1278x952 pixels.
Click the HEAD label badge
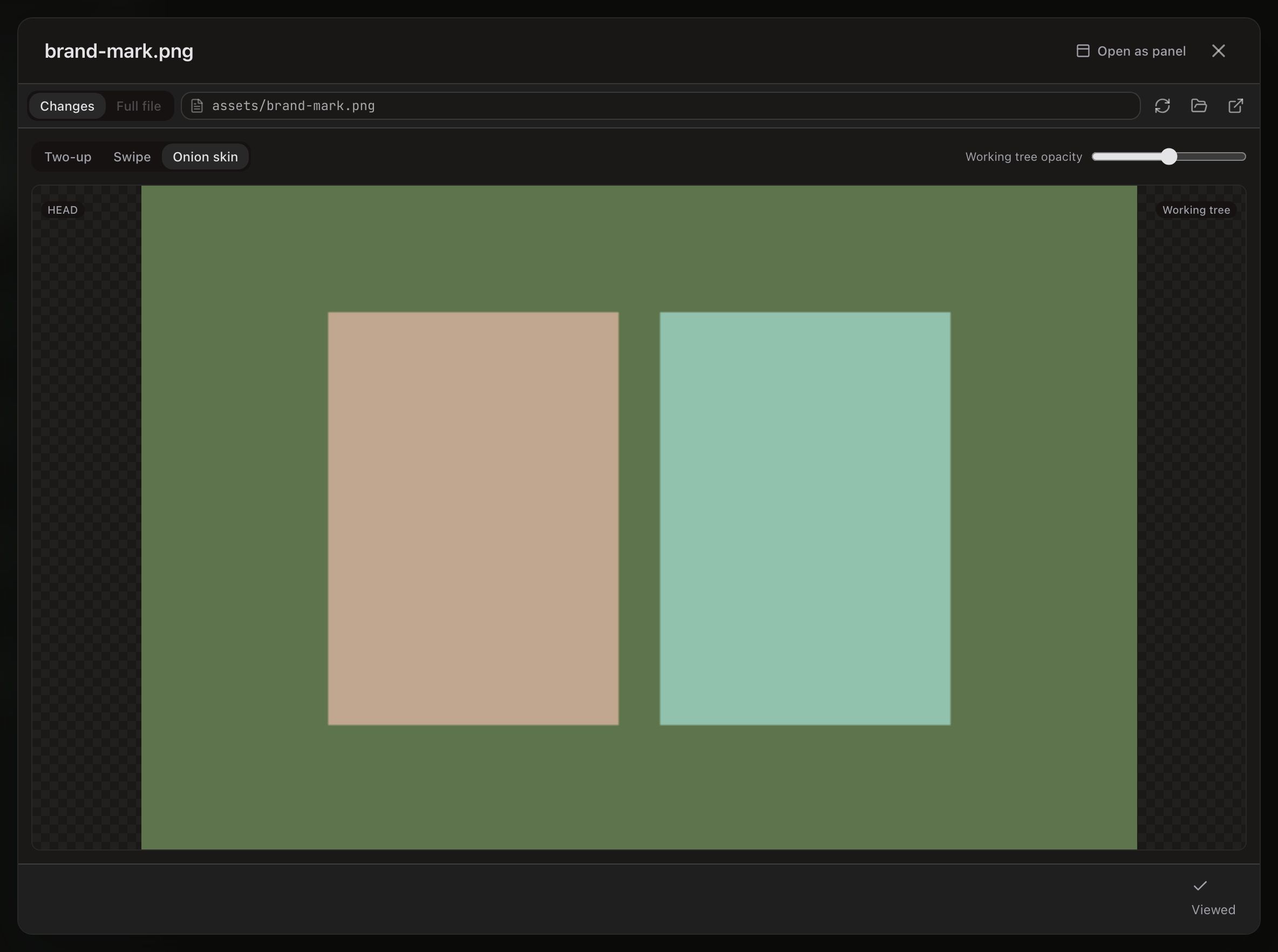62,210
